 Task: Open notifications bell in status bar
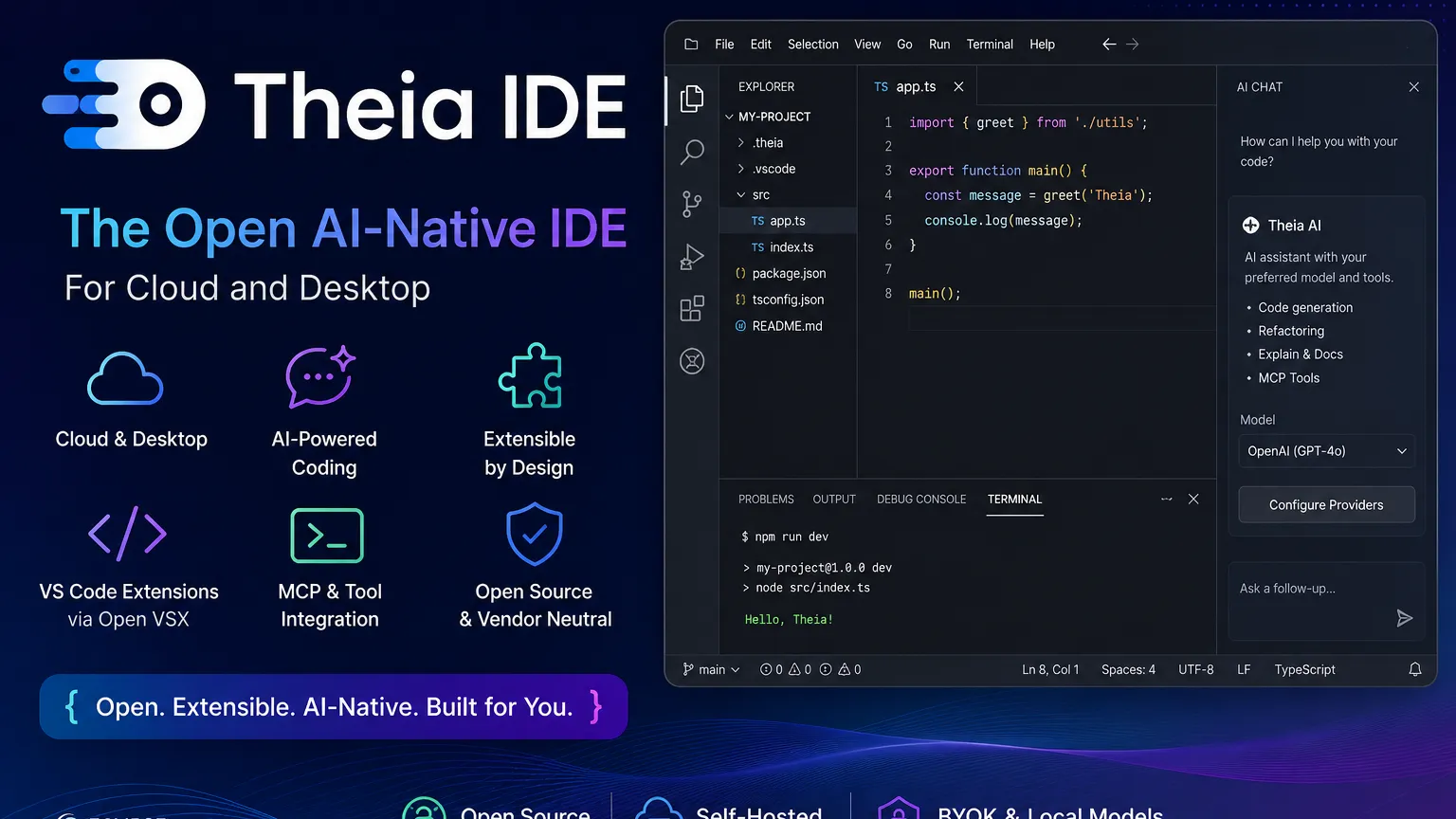click(x=1415, y=669)
